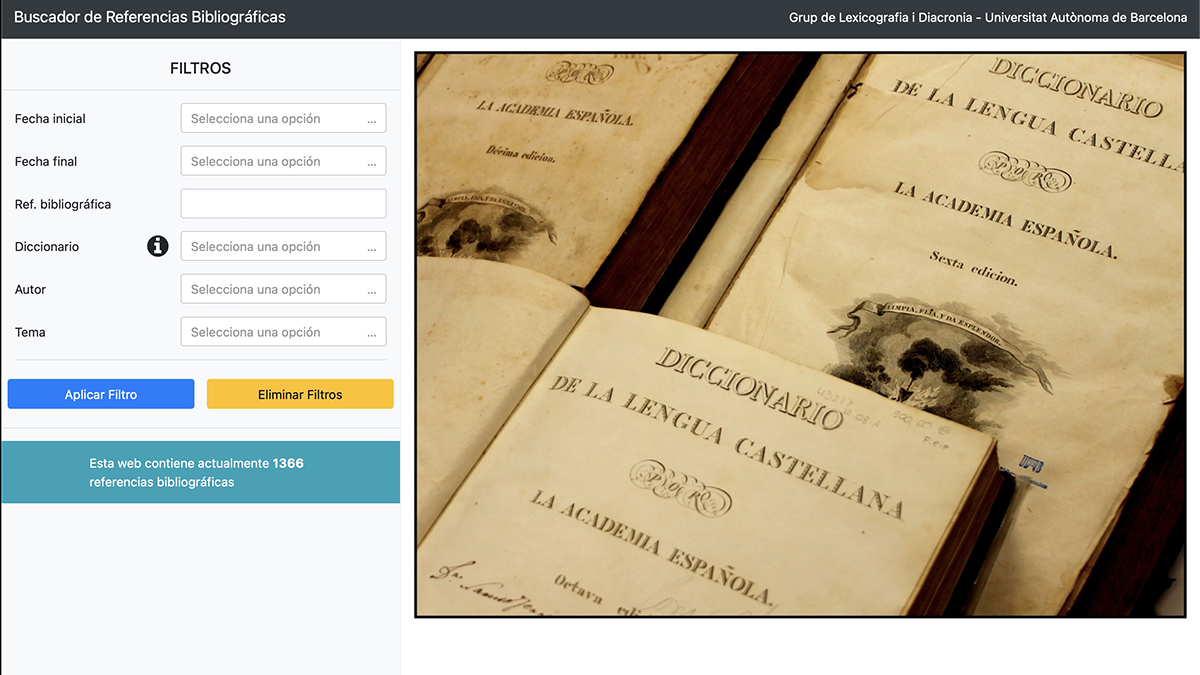Image resolution: width=1200 pixels, height=675 pixels.
Task: Click the old dictionaries photograph
Action: click(800, 335)
